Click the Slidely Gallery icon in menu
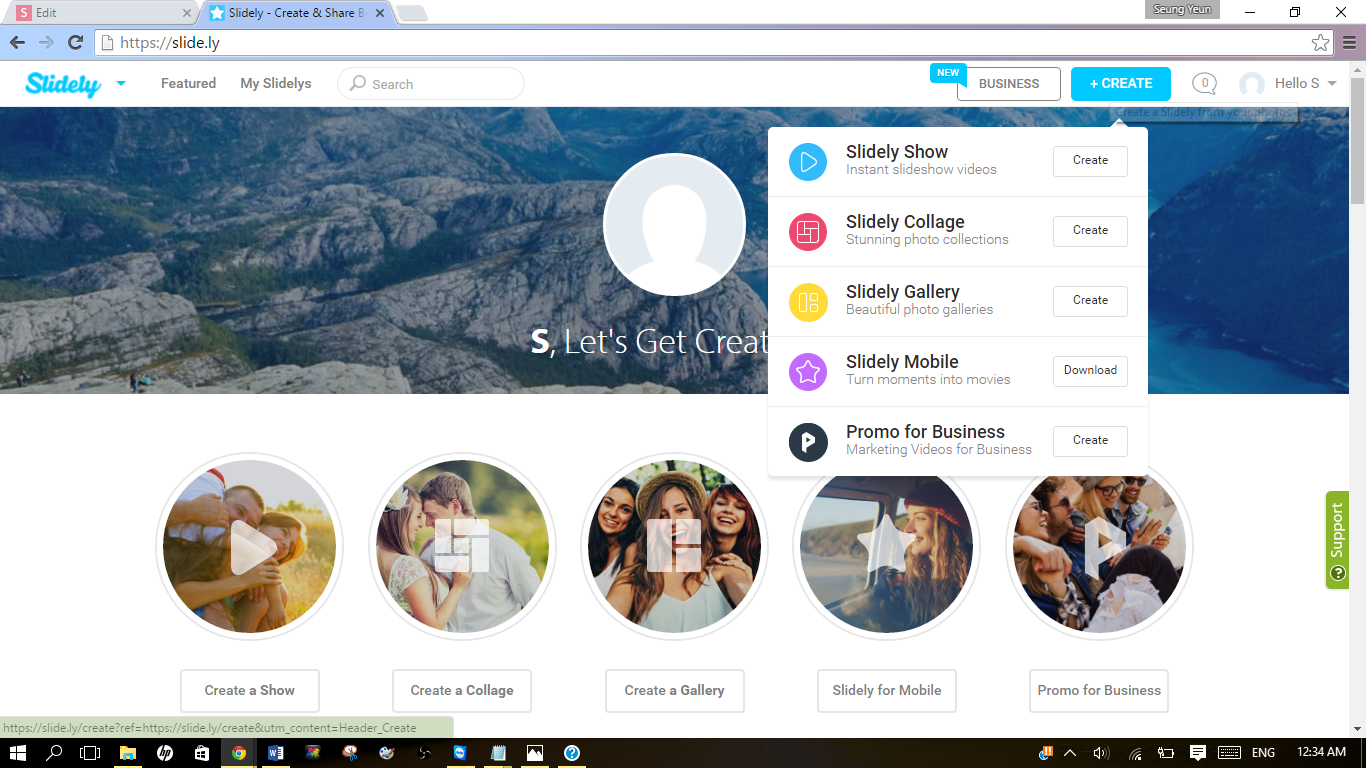This screenshot has height=768, width=1366. coord(808,302)
